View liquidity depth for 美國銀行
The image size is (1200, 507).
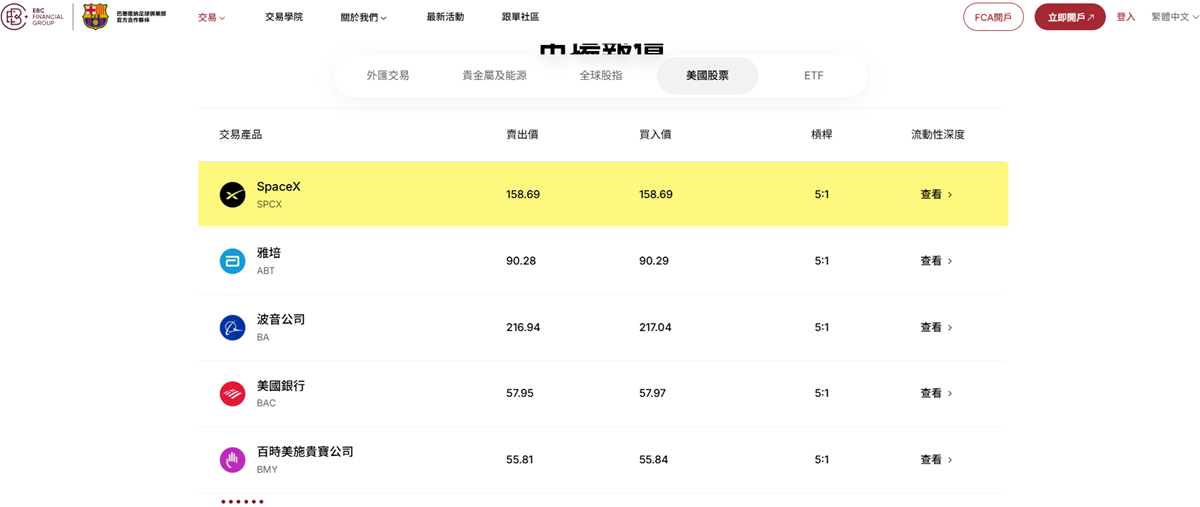(x=936, y=393)
